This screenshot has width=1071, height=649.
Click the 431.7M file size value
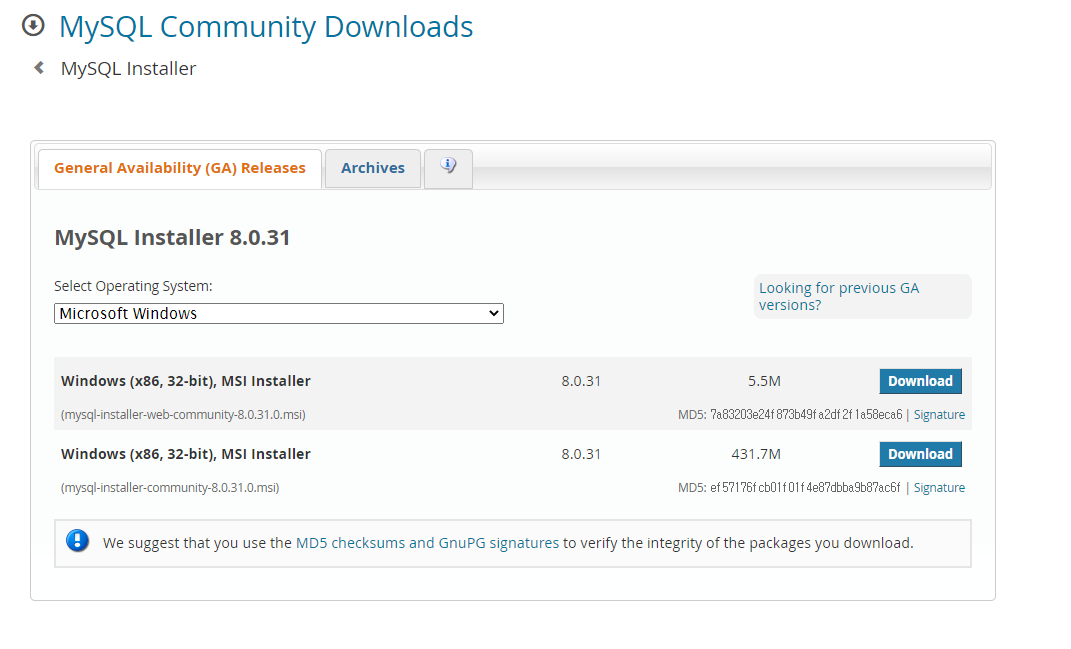(755, 454)
